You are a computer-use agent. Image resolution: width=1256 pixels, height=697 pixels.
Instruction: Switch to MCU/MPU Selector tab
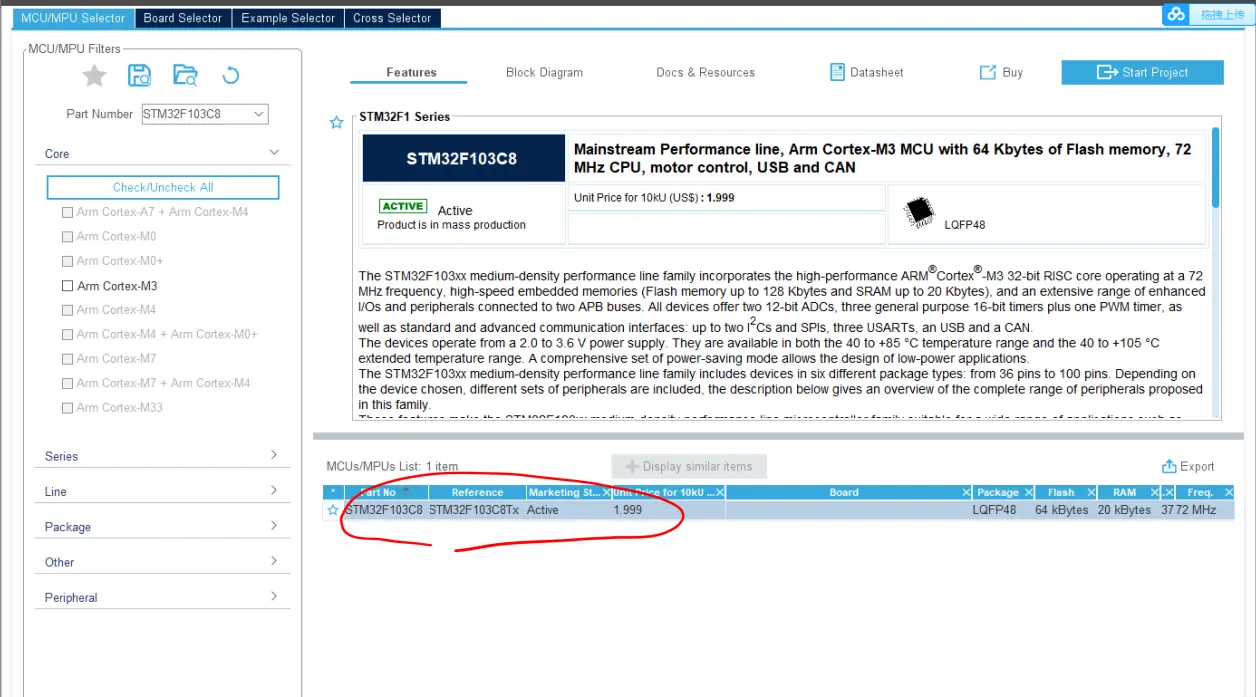point(74,18)
